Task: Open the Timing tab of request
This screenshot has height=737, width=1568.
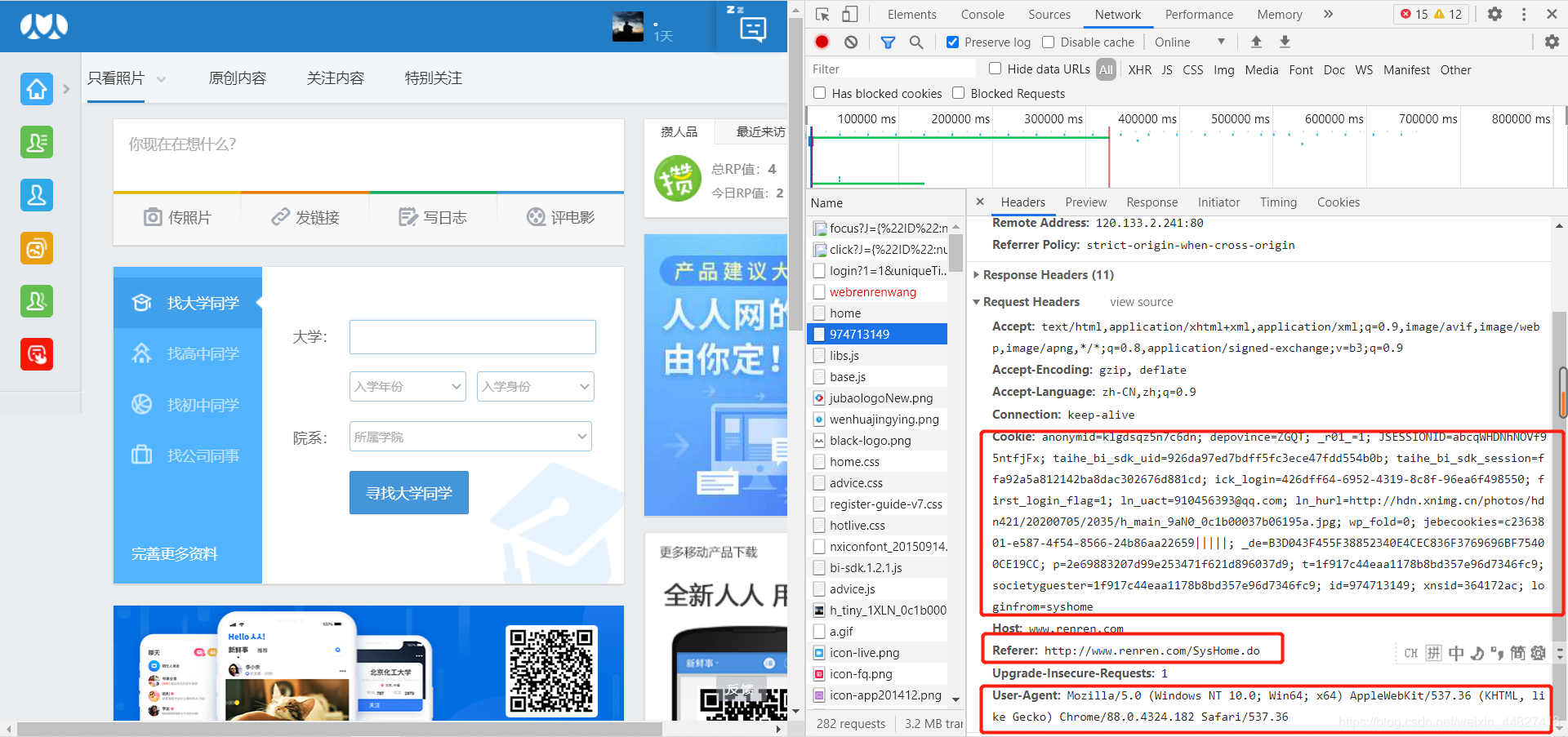Action: pyautogui.click(x=1278, y=202)
